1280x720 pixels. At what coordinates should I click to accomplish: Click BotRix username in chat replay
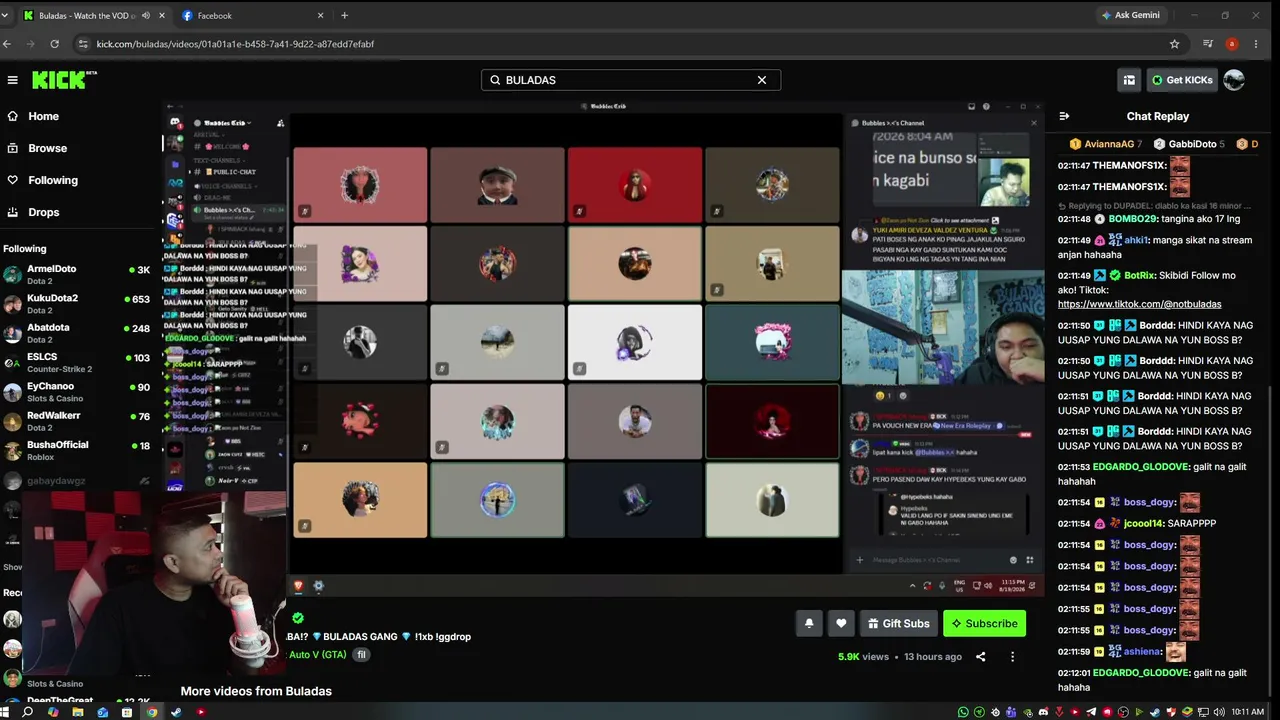pos(1139,275)
